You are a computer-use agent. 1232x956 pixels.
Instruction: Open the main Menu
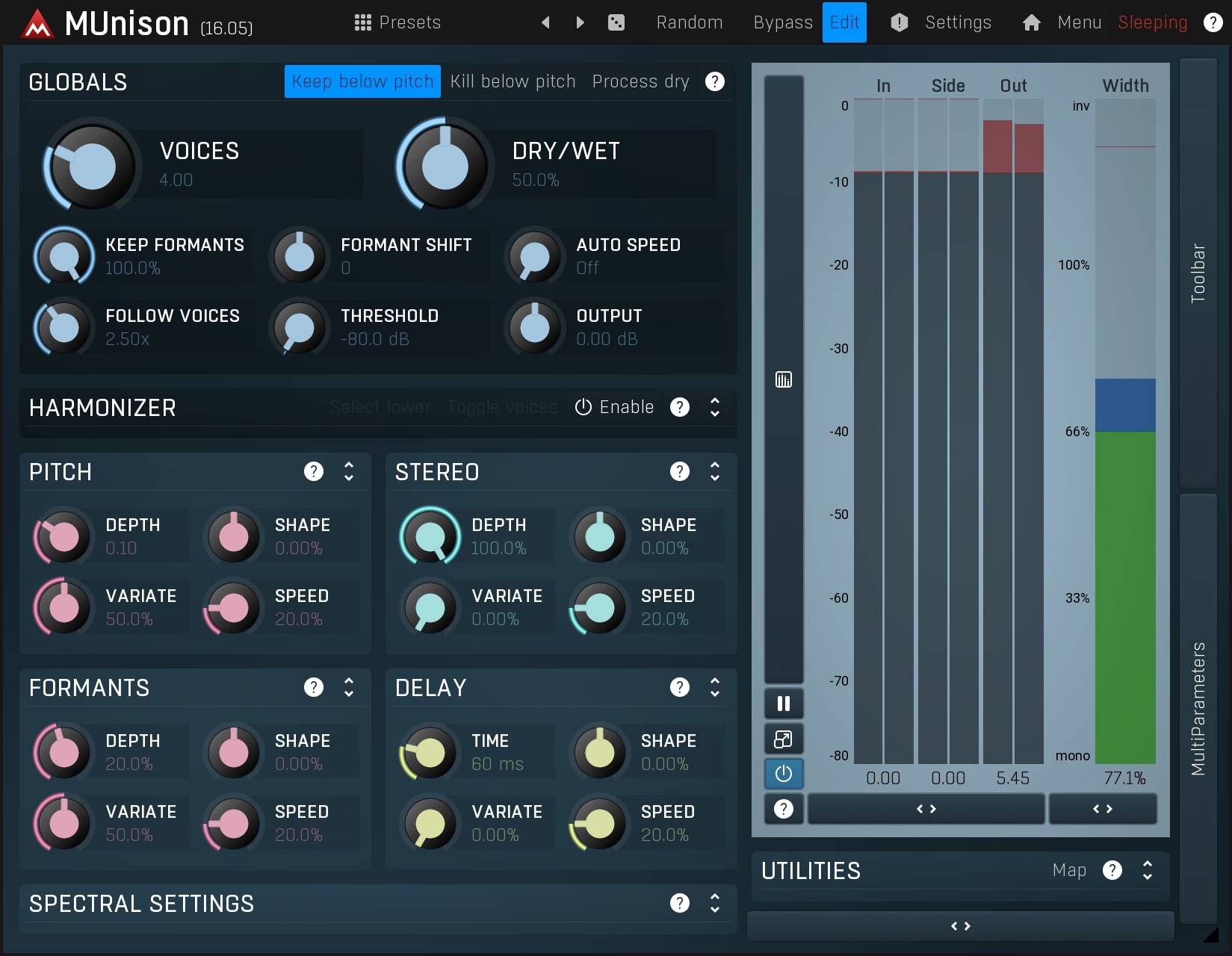click(1080, 22)
